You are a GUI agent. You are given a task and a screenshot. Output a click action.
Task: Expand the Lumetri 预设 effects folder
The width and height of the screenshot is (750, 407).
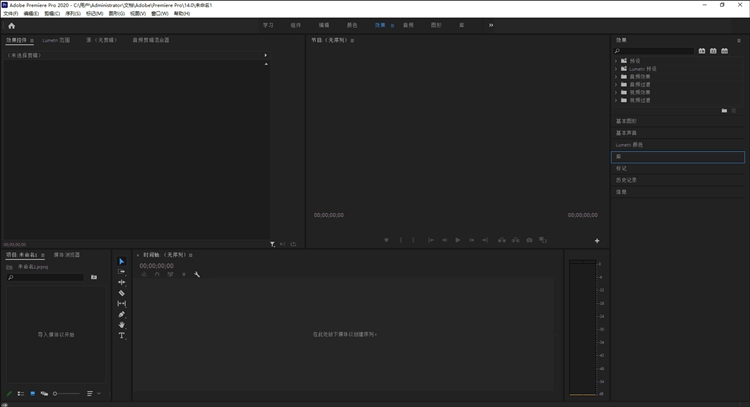click(616, 68)
